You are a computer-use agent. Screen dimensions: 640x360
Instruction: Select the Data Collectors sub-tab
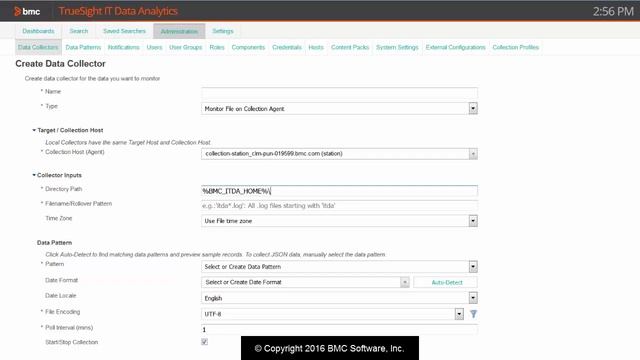[38, 47]
